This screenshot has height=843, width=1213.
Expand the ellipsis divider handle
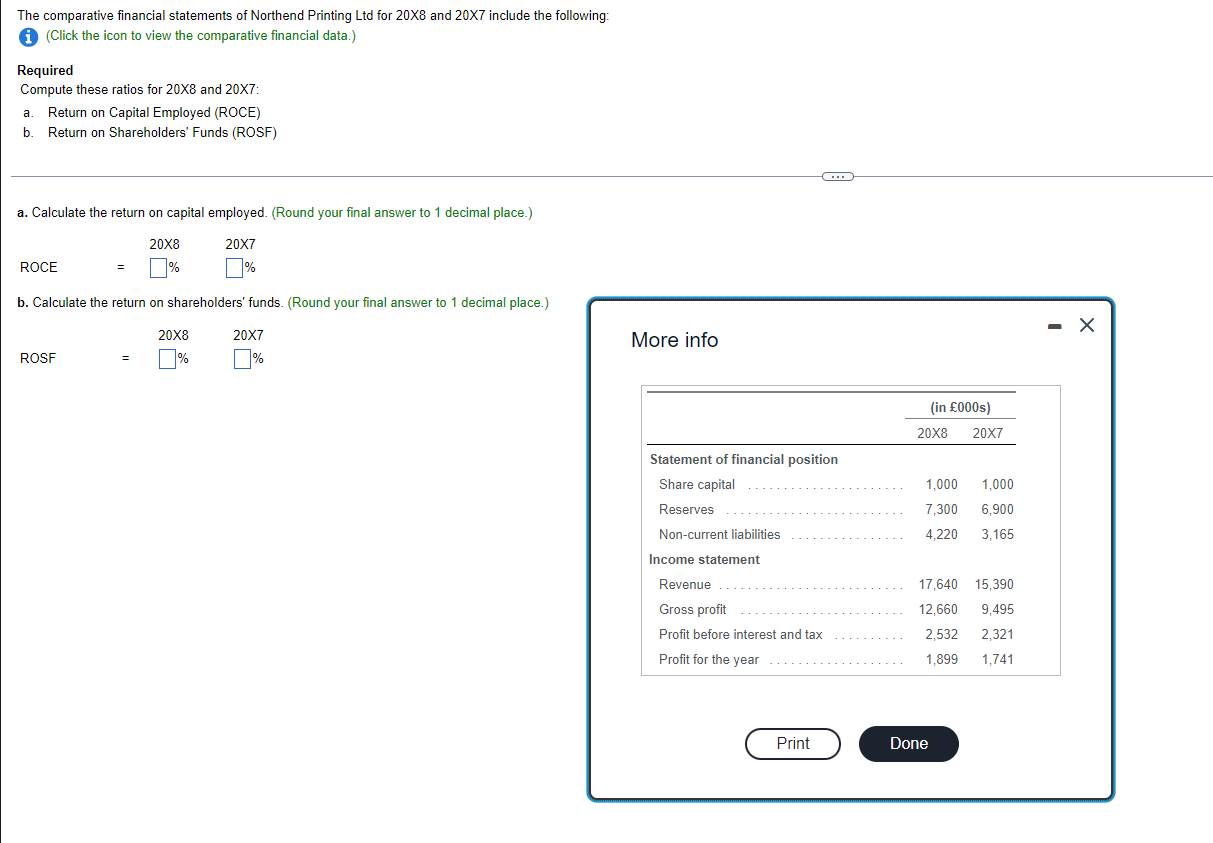836,177
